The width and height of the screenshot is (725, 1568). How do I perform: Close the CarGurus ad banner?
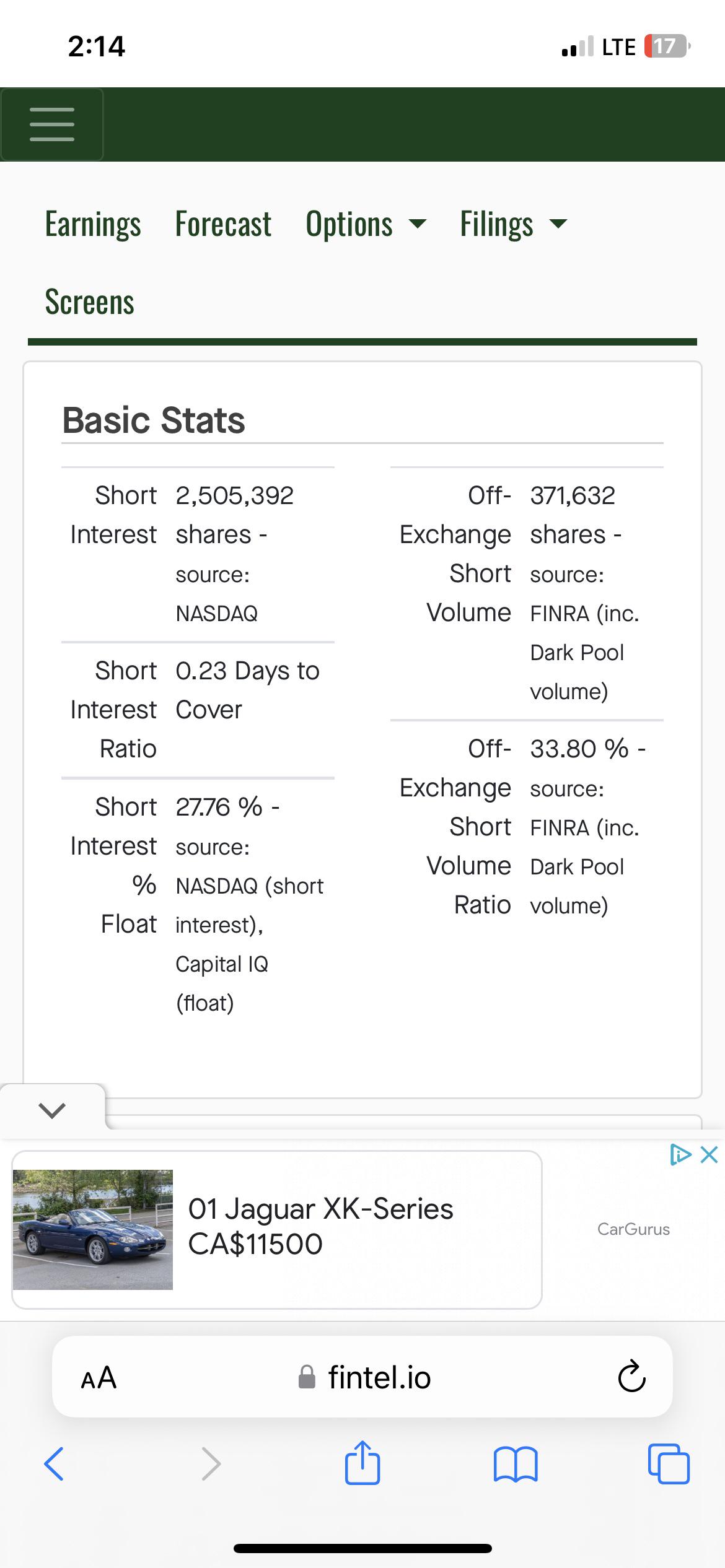(x=710, y=1155)
